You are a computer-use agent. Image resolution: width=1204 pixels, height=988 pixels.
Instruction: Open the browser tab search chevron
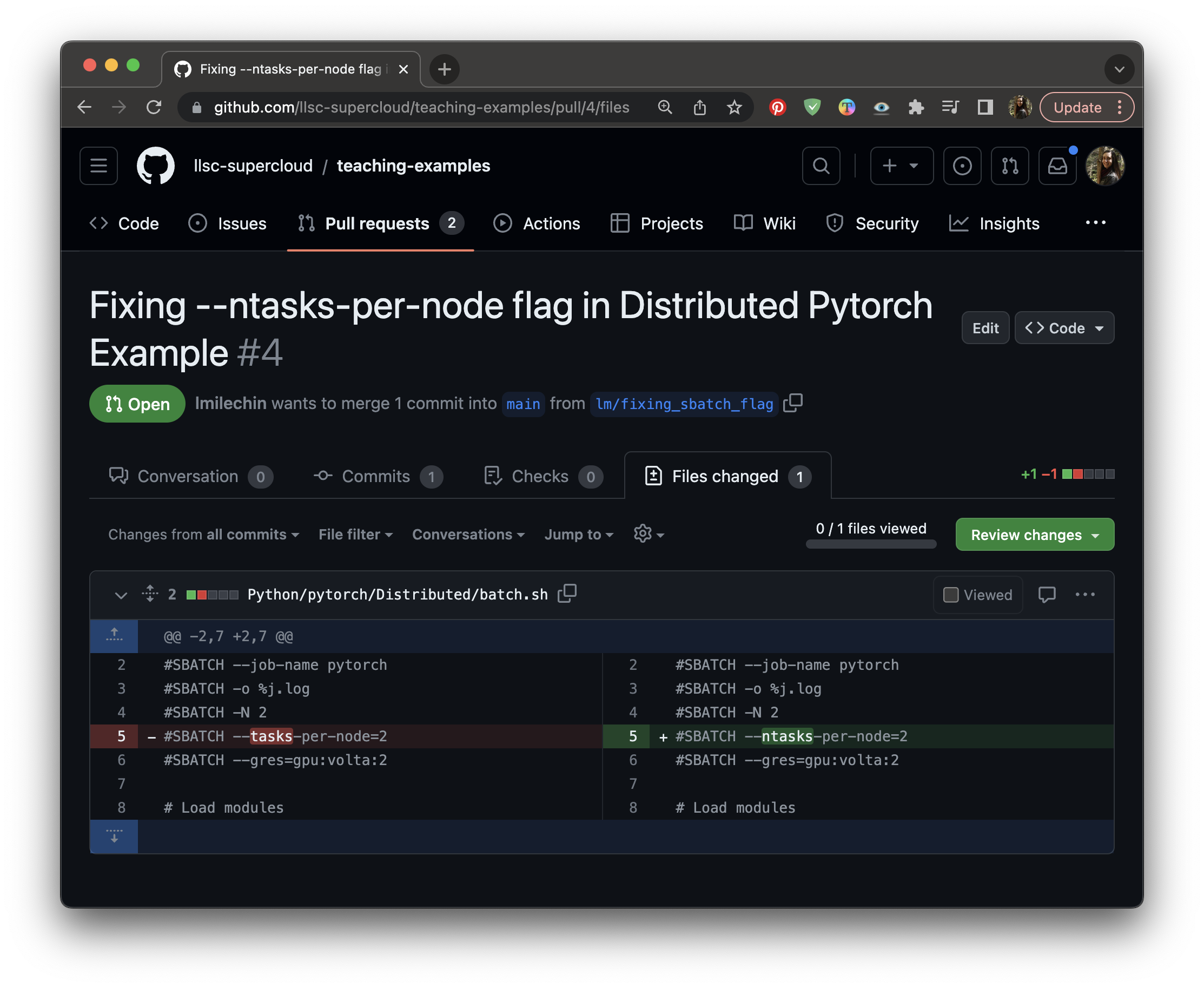click(1119, 69)
